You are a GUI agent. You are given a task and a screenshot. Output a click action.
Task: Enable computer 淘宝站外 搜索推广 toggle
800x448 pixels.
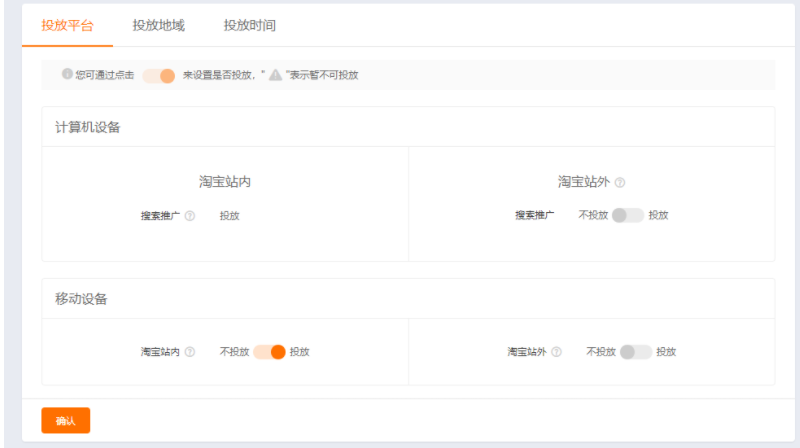628,215
